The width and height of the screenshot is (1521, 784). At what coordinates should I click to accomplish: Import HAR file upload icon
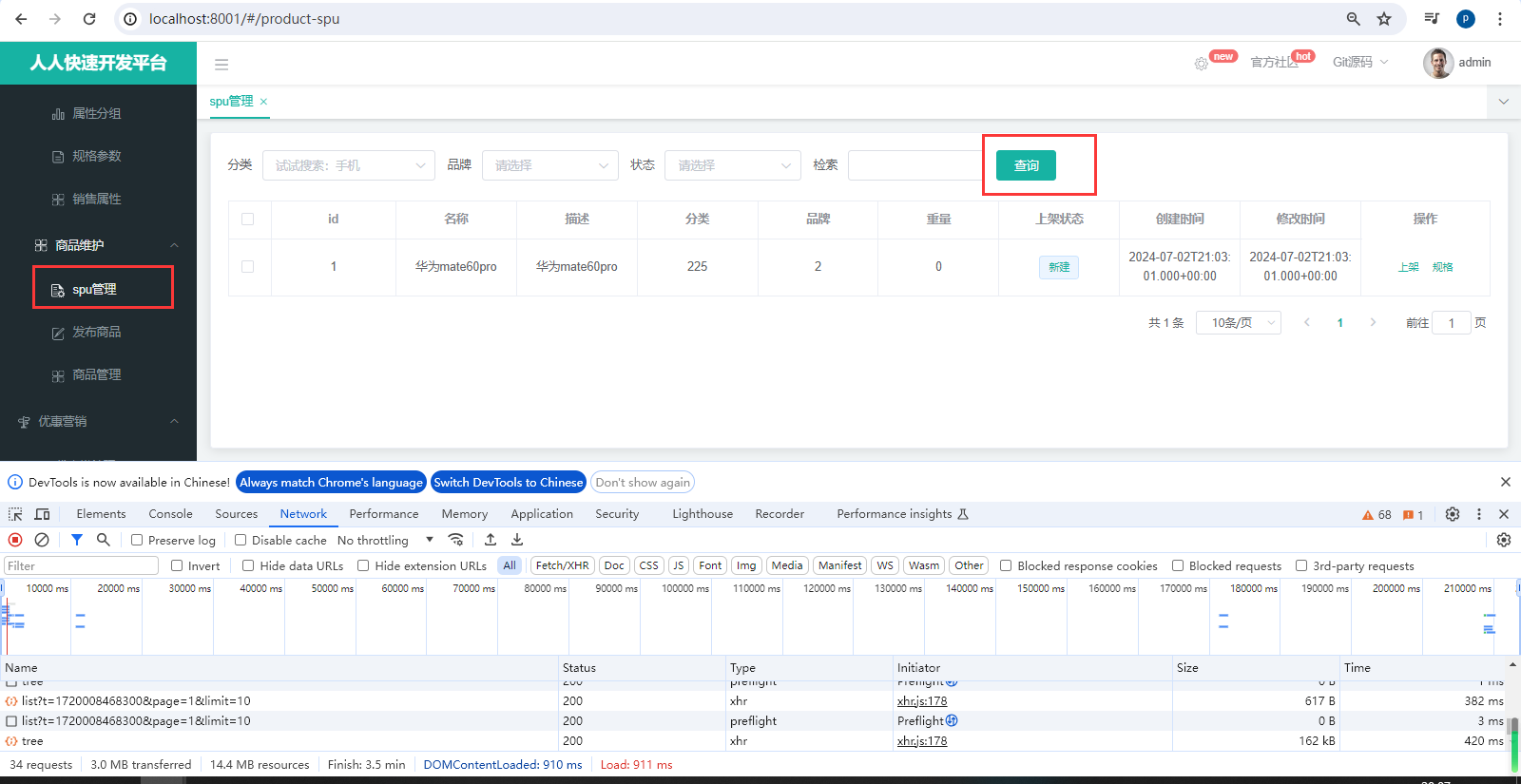pos(491,540)
